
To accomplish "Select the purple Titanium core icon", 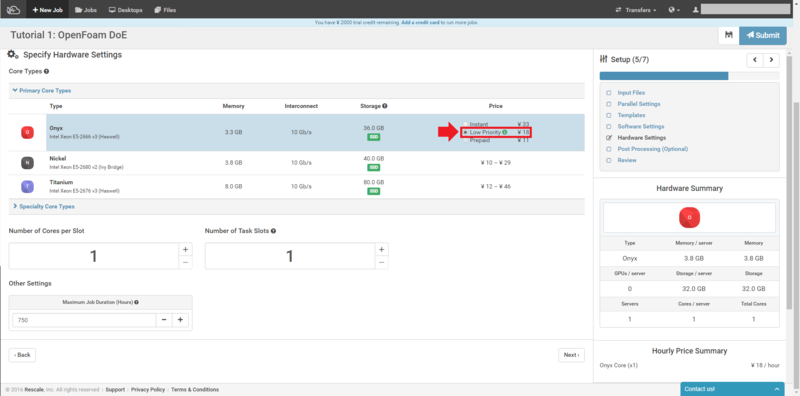I will coord(28,187).
